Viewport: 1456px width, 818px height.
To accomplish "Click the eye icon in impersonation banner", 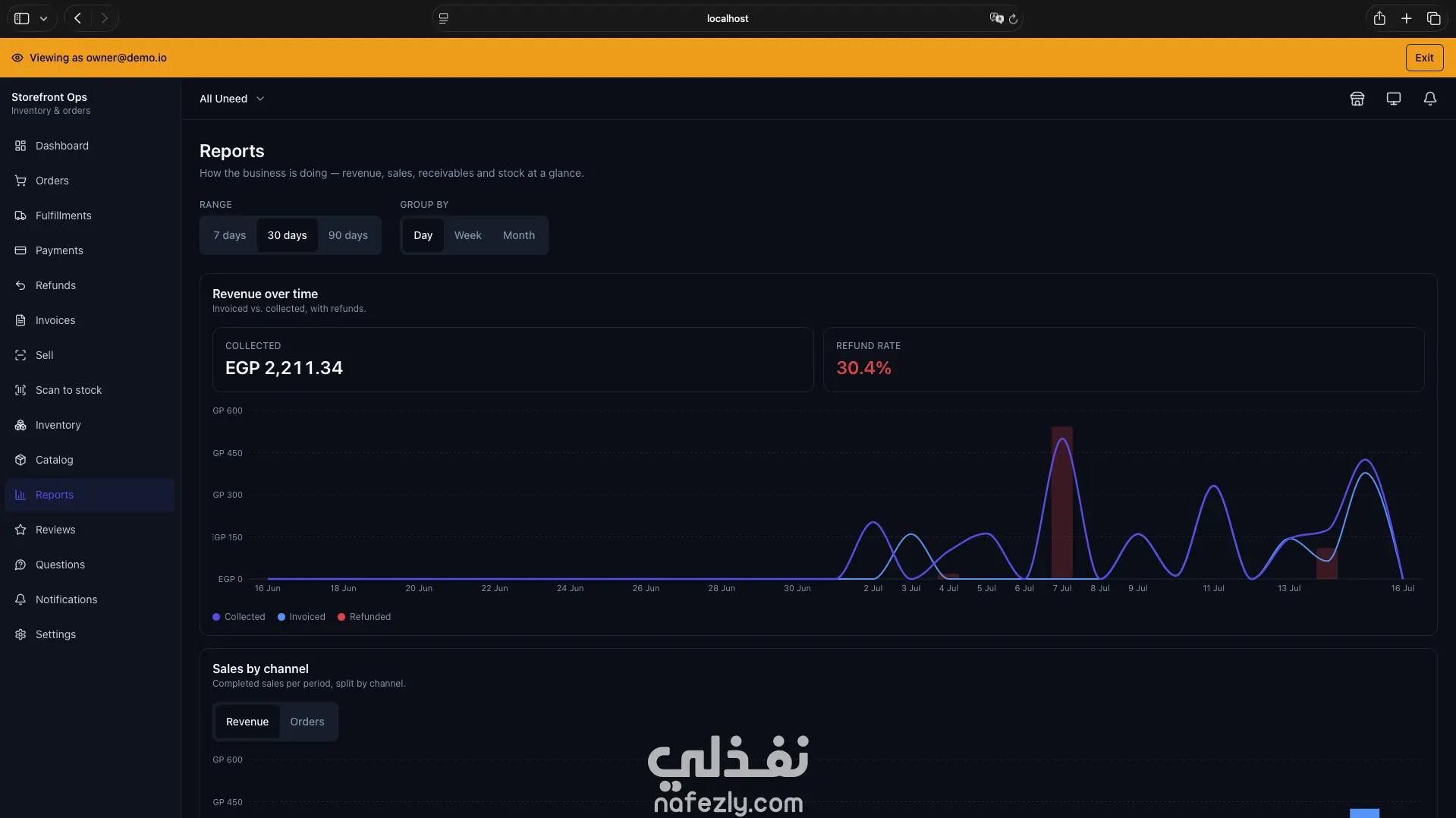I will [17, 58].
